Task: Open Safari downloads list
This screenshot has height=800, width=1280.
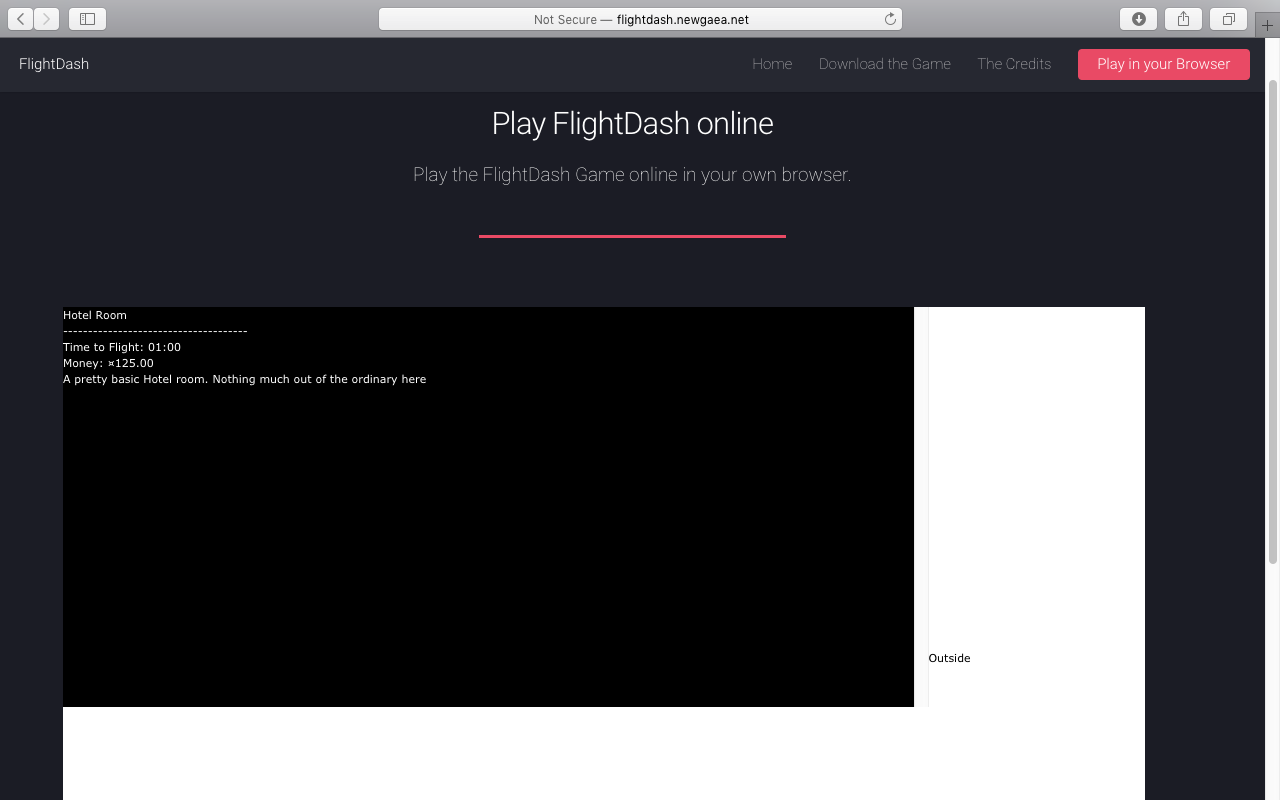Action: (1138, 19)
